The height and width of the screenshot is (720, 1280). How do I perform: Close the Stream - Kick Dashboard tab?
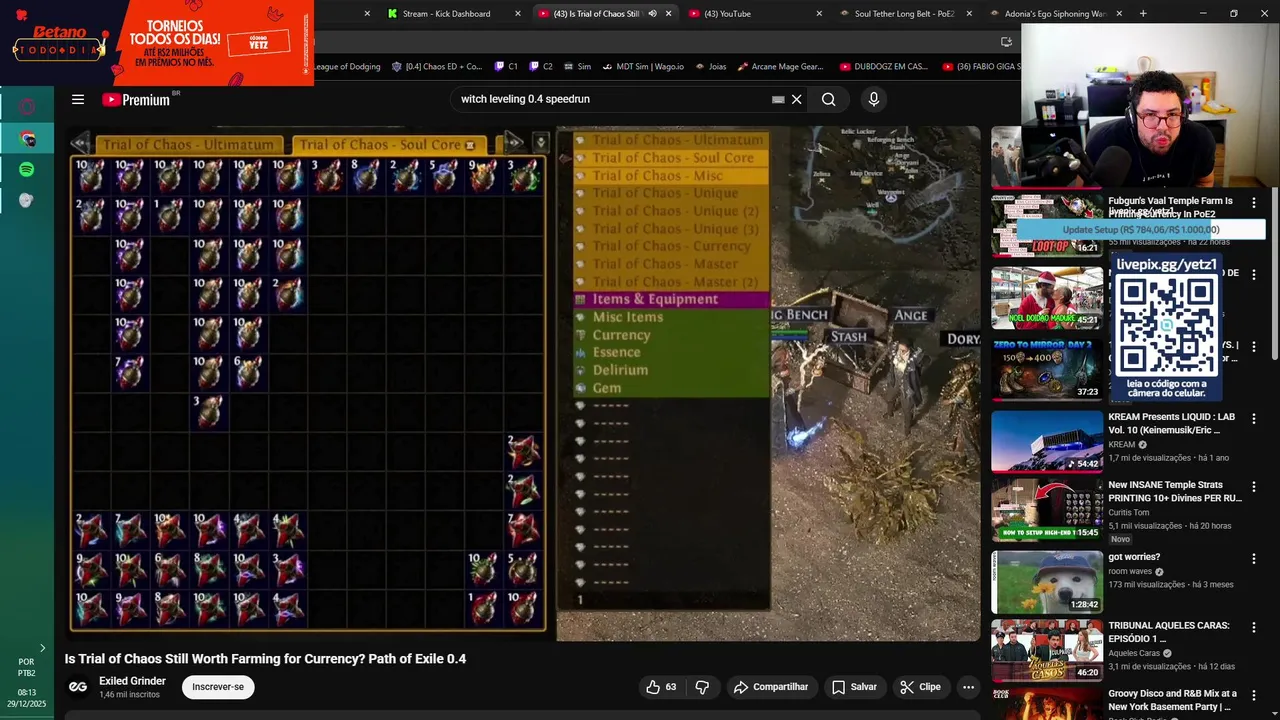coord(517,14)
